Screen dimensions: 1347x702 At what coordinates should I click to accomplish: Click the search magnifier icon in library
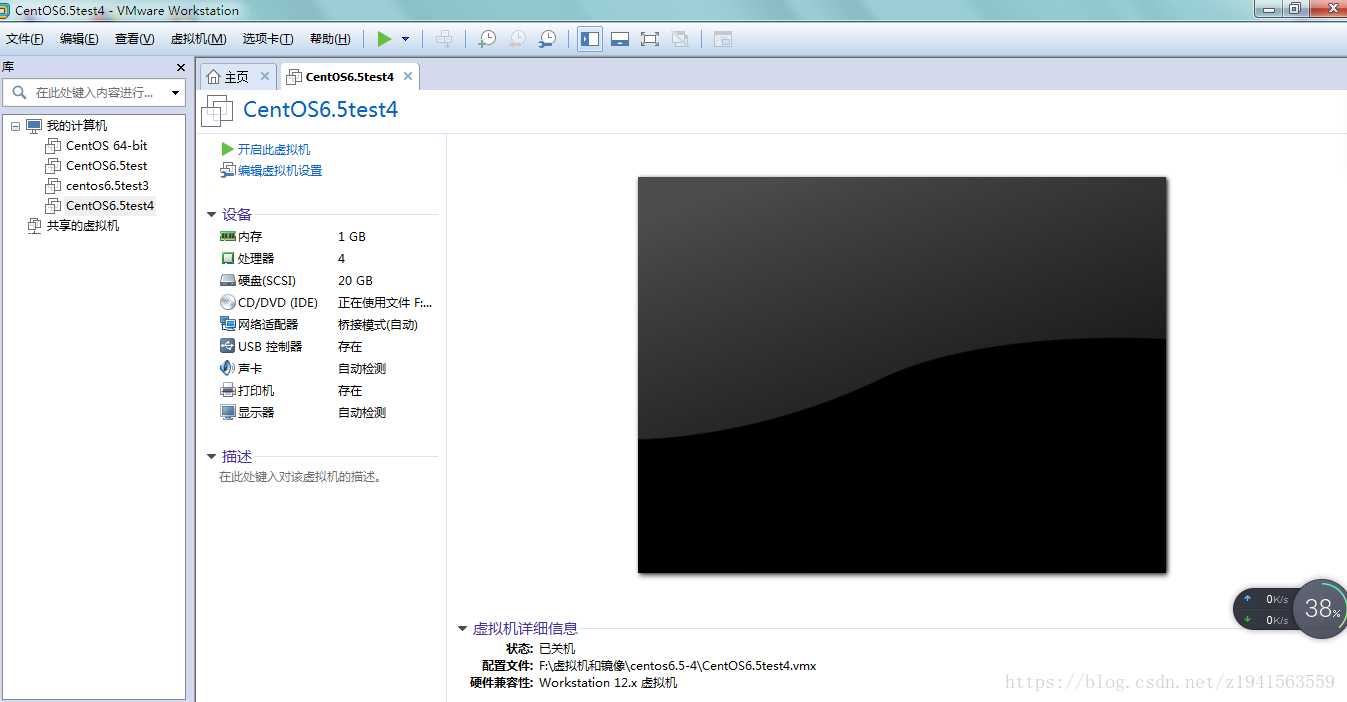19,92
